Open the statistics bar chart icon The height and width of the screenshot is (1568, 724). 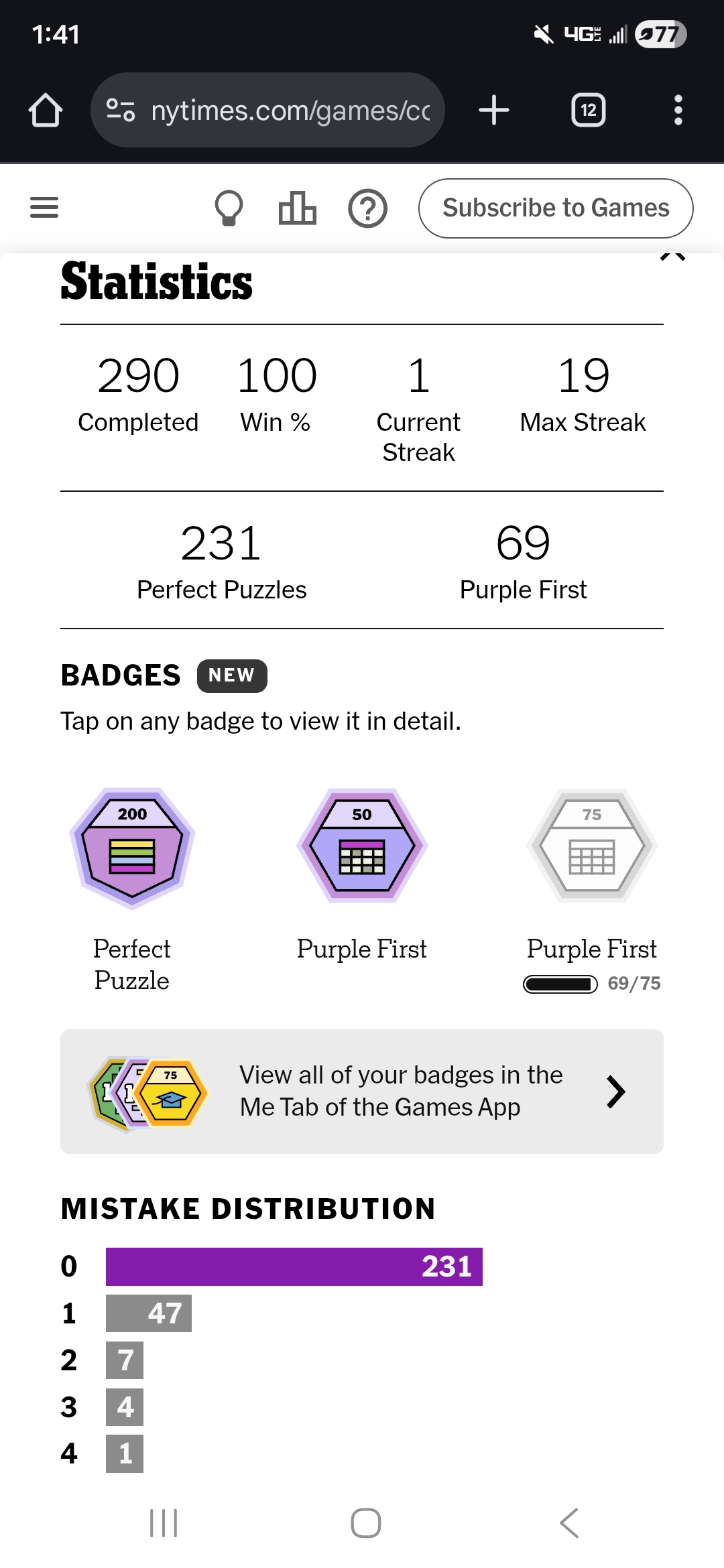pos(297,208)
